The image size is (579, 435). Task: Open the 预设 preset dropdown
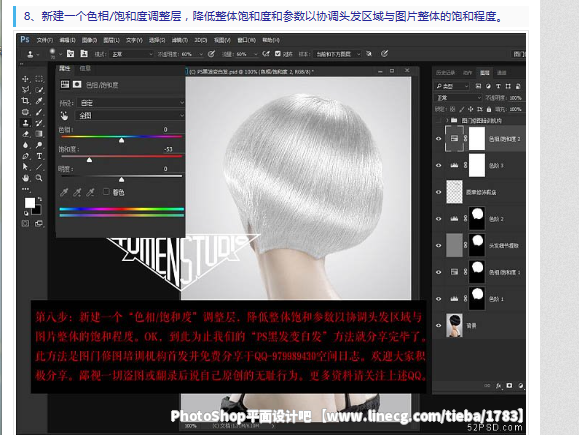(130, 103)
